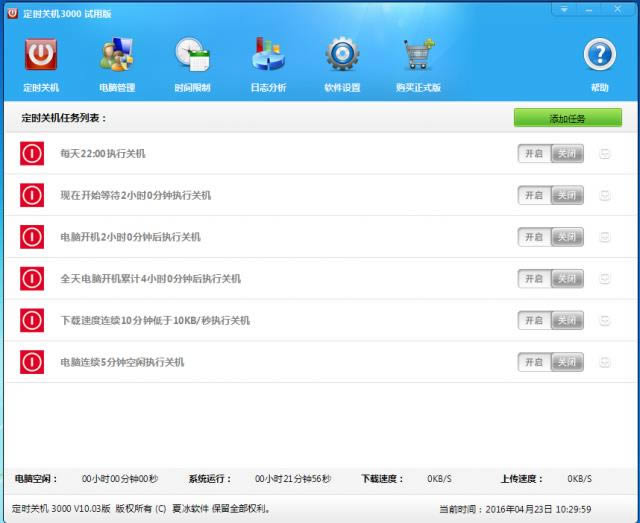Image resolution: width=640 pixels, height=523 pixels.
Task: Click the app logo in the title bar
Action: (x=13, y=13)
